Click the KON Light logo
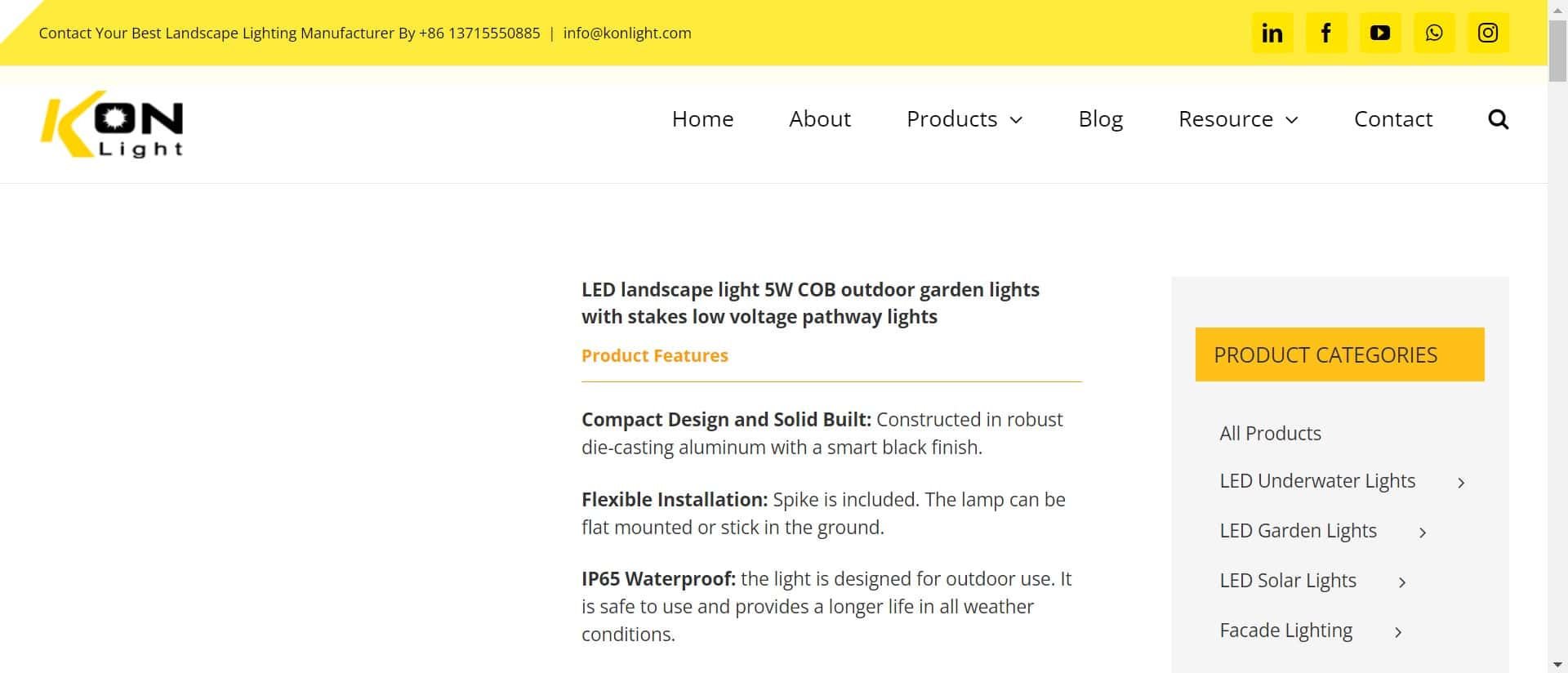Screen dimensions: 1568x673 [112, 124]
